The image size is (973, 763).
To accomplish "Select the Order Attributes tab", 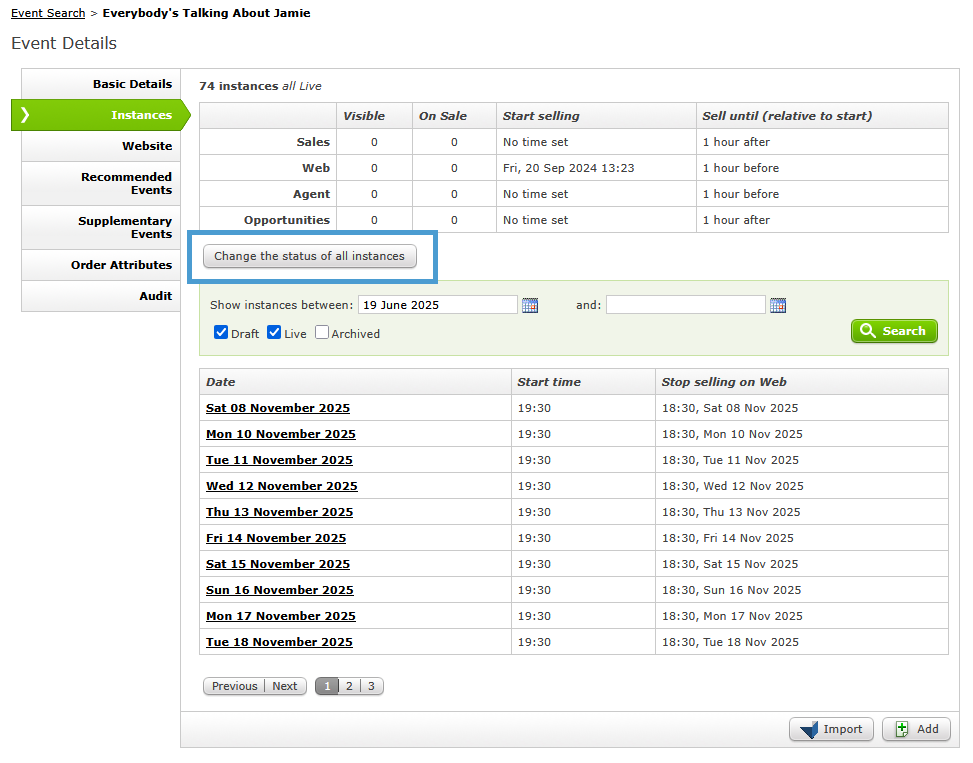I will (x=121, y=265).
